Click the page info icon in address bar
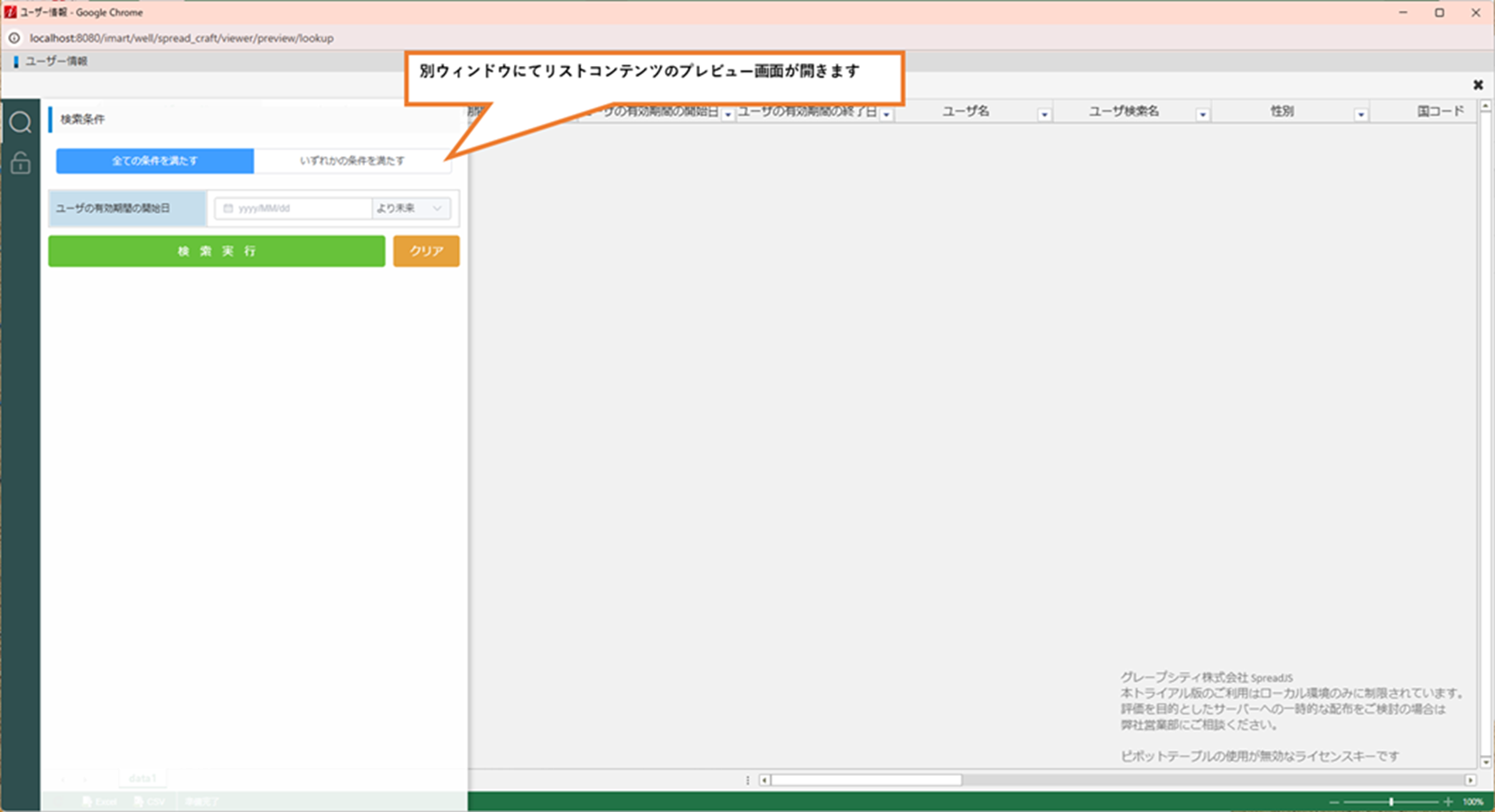 coord(14,38)
